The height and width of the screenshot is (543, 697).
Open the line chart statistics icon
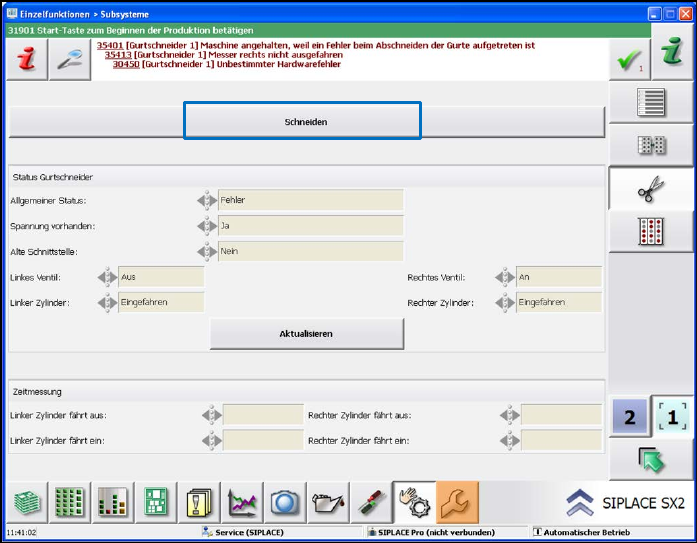243,502
